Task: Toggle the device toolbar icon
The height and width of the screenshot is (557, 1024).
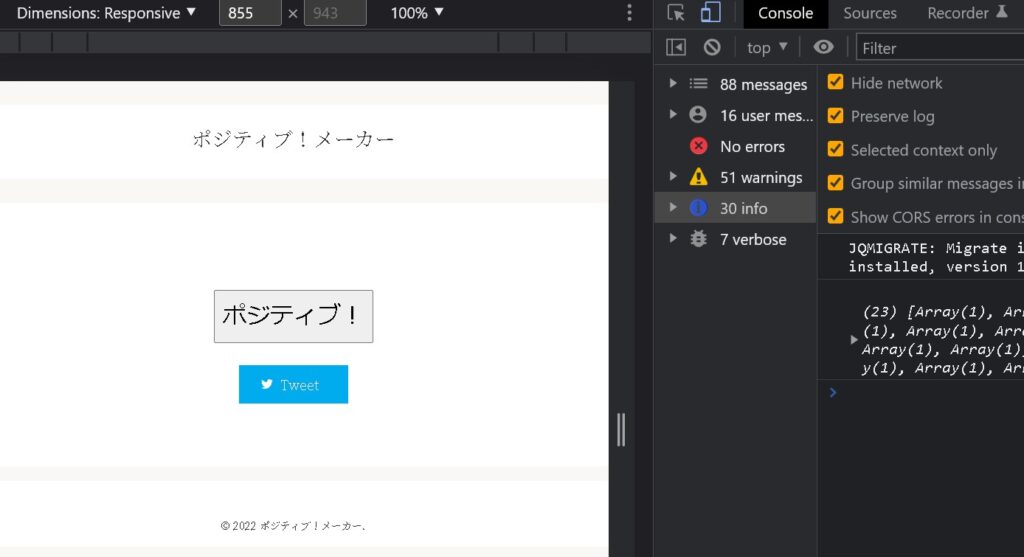Action: tap(710, 13)
